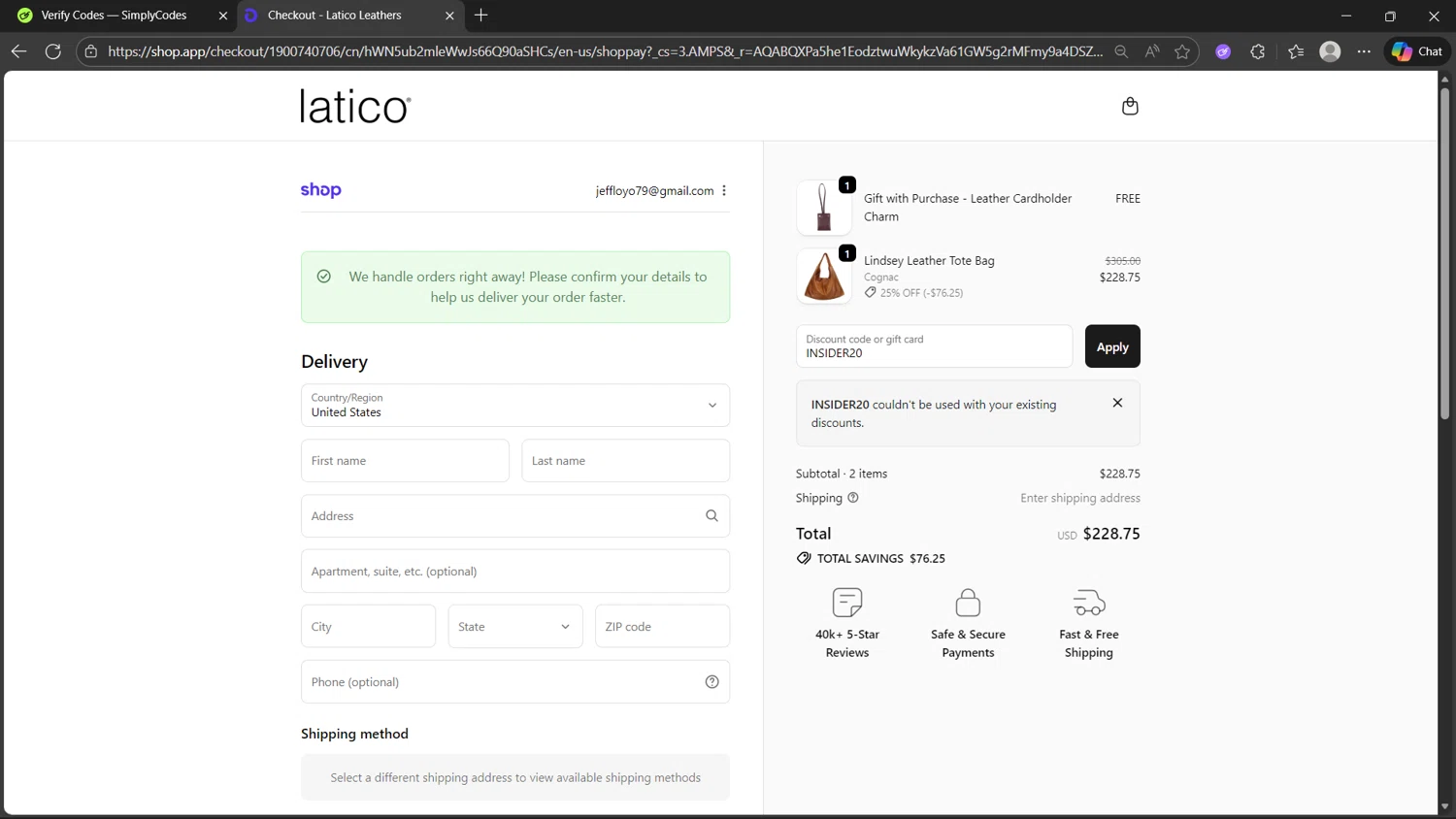Screen dimensions: 1456x819
Task: Click the latico logo
Action: pyautogui.click(x=355, y=107)
